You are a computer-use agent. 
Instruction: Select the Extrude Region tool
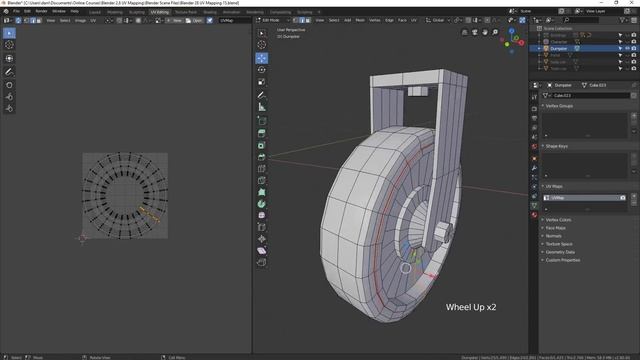tap(262, 133)
